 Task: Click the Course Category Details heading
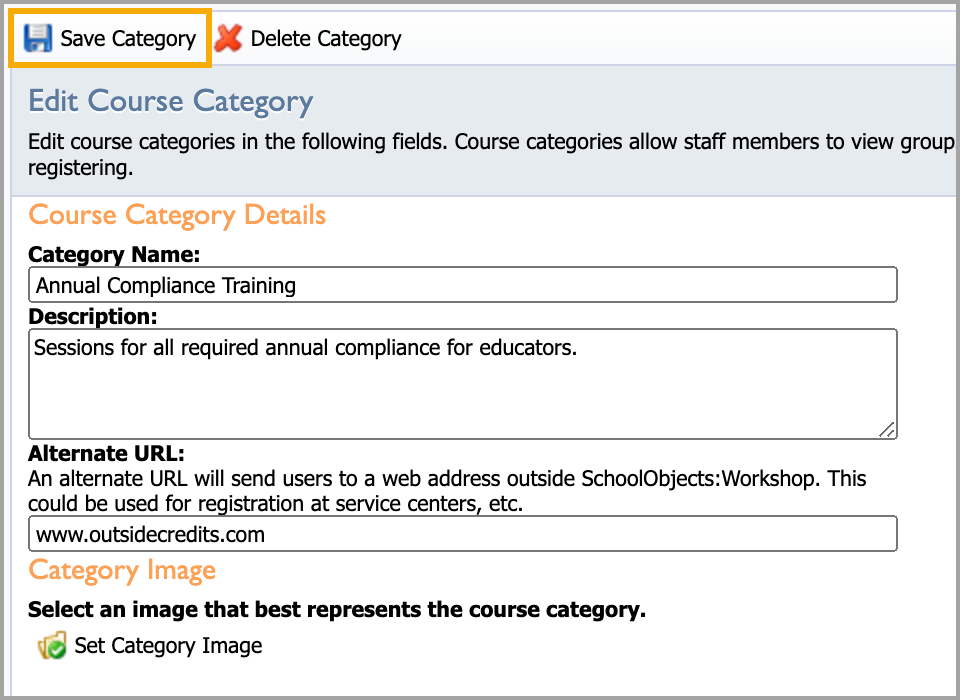pyautogui.click(x=177, y=216)
